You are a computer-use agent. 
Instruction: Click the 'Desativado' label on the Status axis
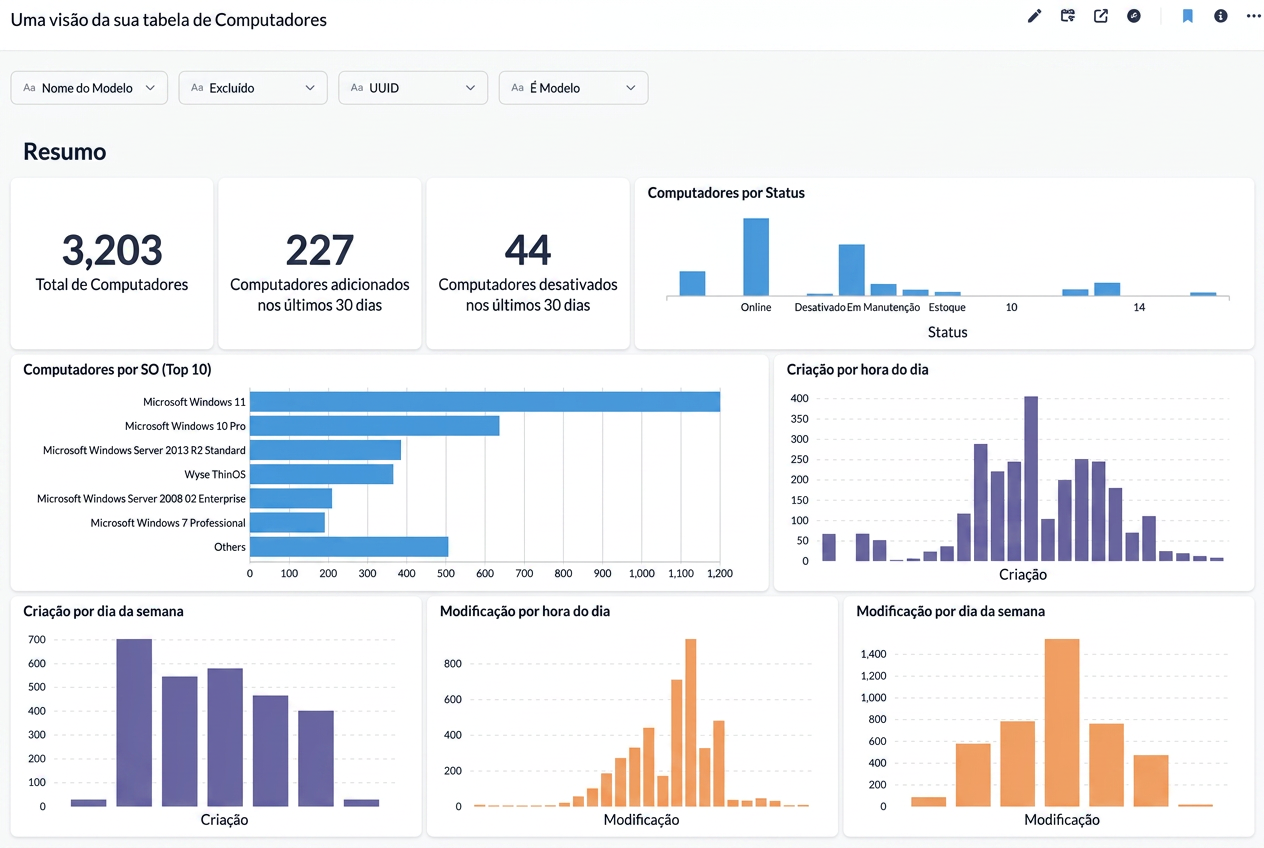coord(820,308)
